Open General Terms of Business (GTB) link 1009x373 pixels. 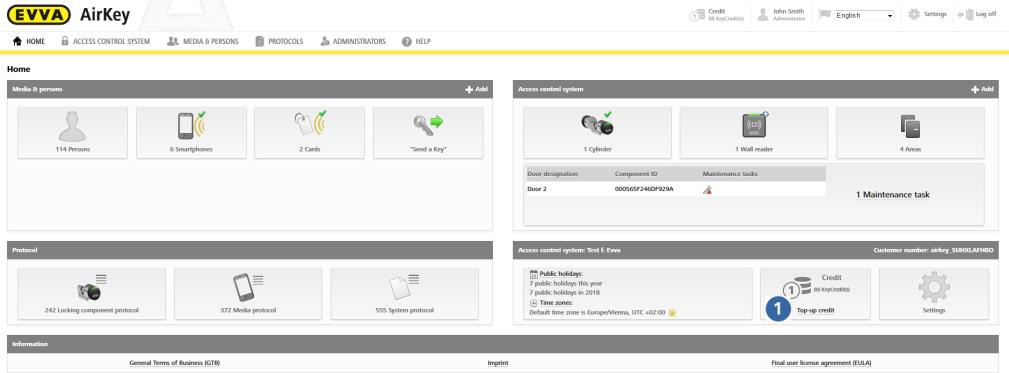[x=175, y=363]
